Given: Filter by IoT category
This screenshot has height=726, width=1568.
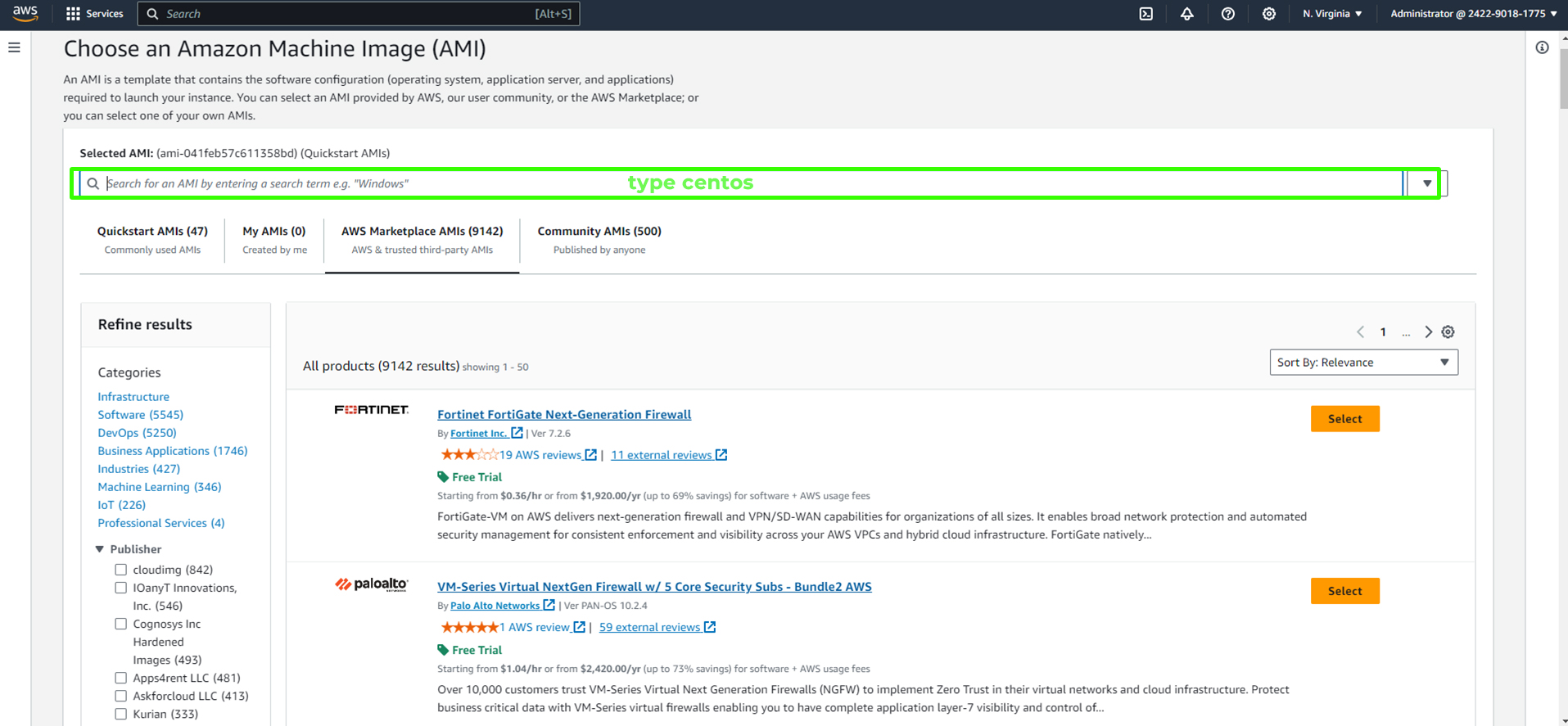Looking at the screenshot, I should (121, 505).
